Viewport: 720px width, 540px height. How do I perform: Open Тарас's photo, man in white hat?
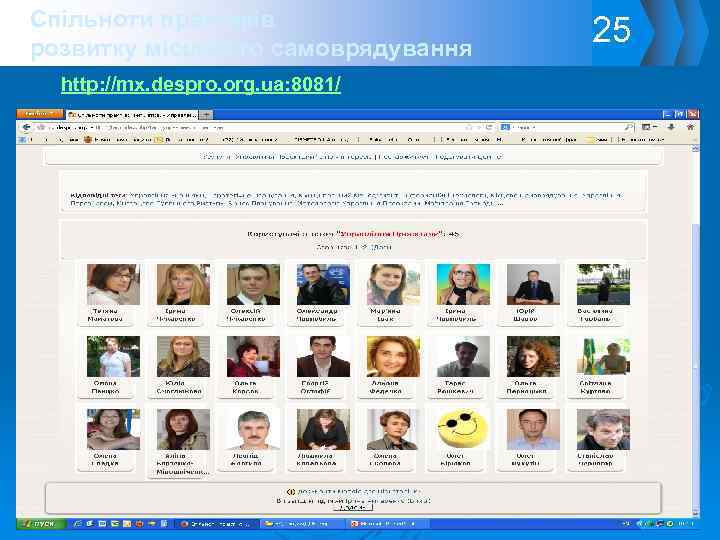[463, 356]
